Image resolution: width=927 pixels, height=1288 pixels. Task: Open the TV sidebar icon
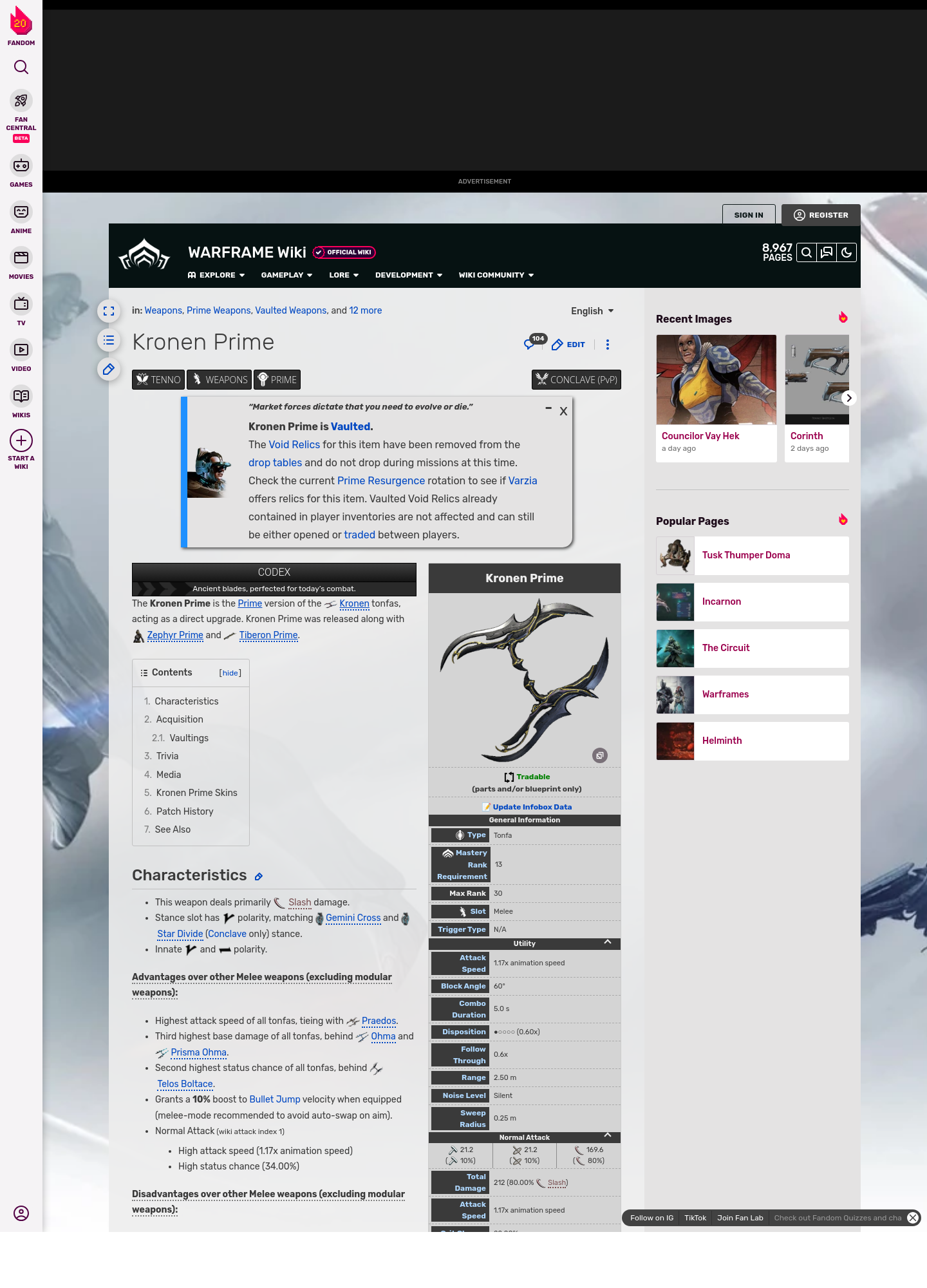[21, 304]
